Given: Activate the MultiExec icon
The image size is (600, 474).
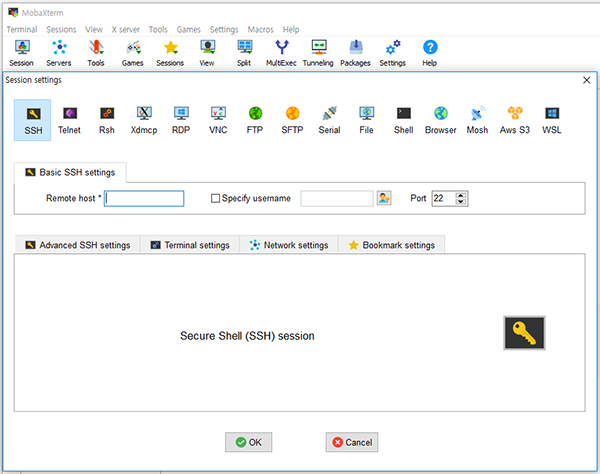Looking at the screenshot, I should 281,53.
